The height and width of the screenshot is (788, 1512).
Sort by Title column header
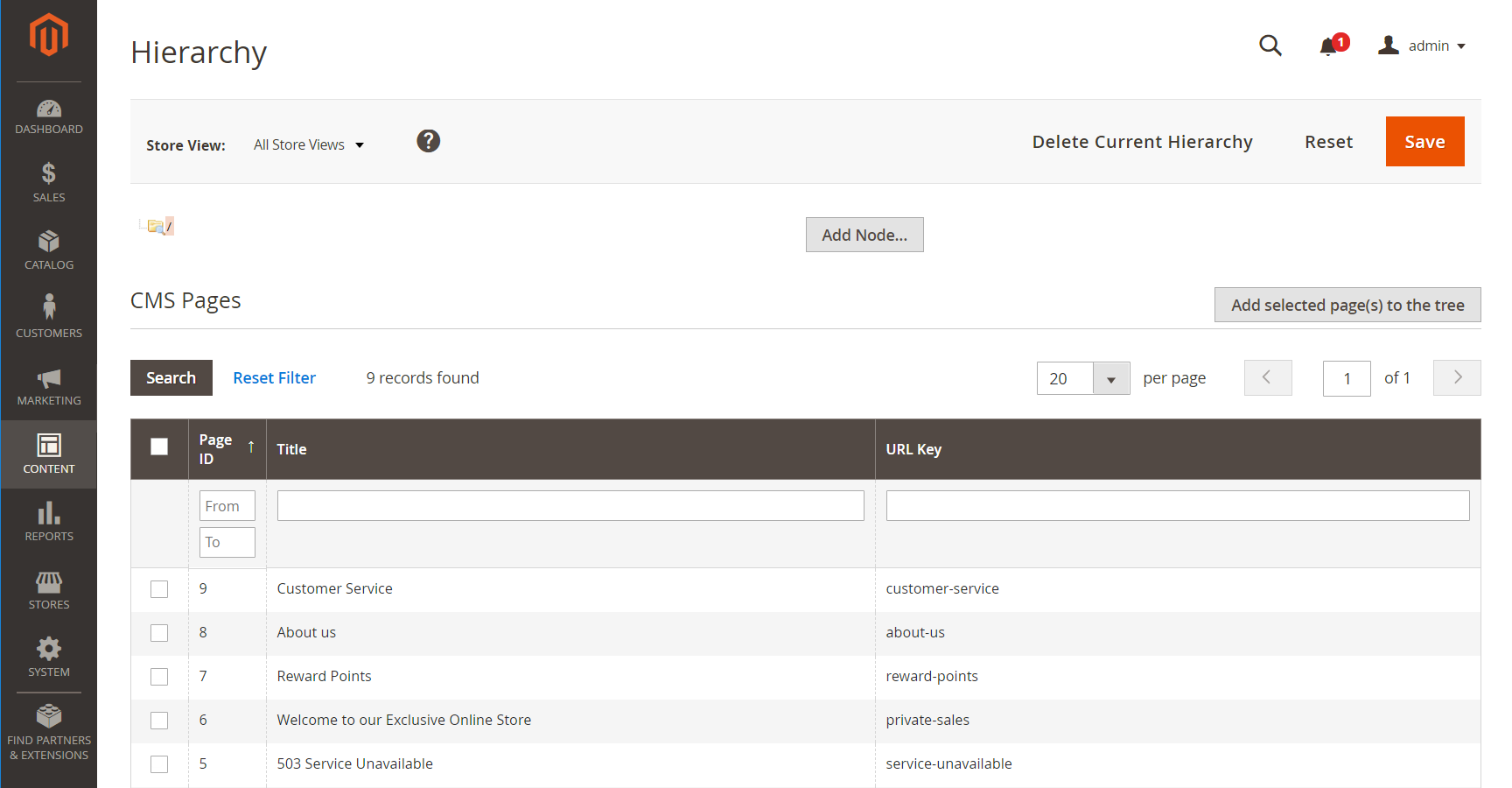pyautogui.click(x=570, y=449)
